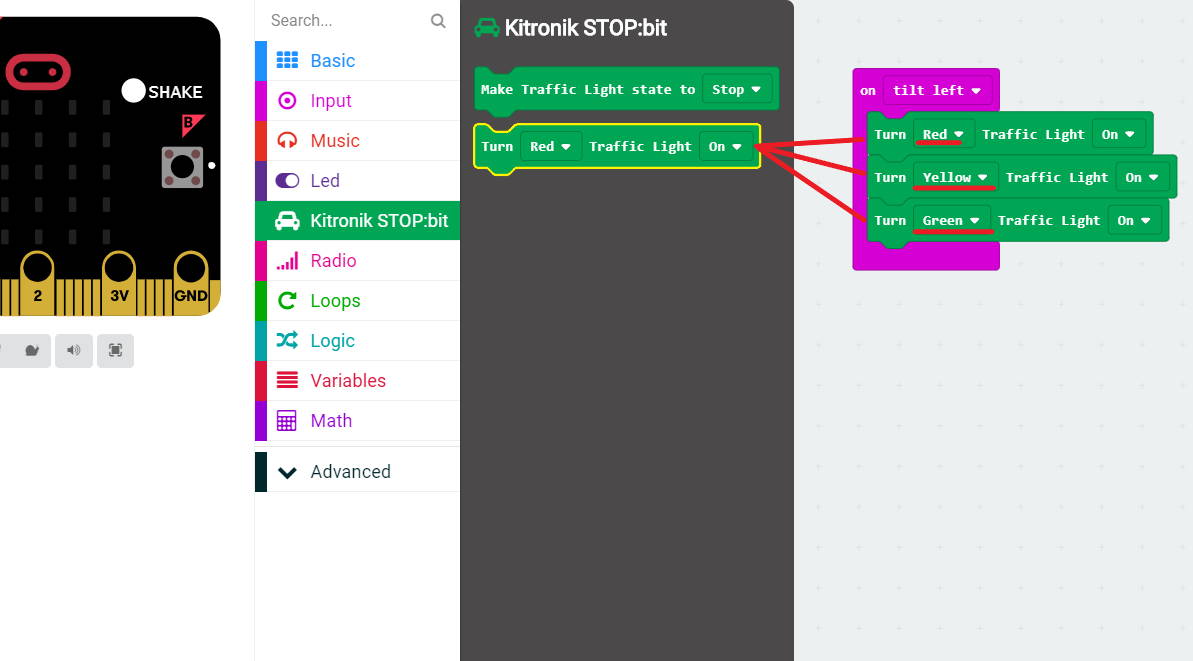Open the Loops blocks category
The height and width of the screenshot is (661, 1193).
tap(358, 300)
